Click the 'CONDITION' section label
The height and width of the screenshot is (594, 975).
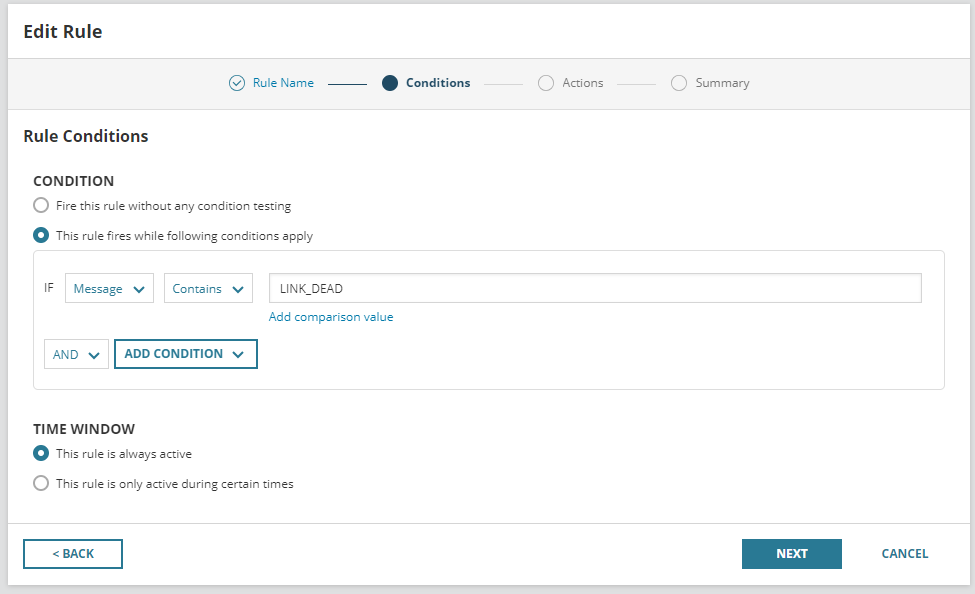click(x=73, y=181)
